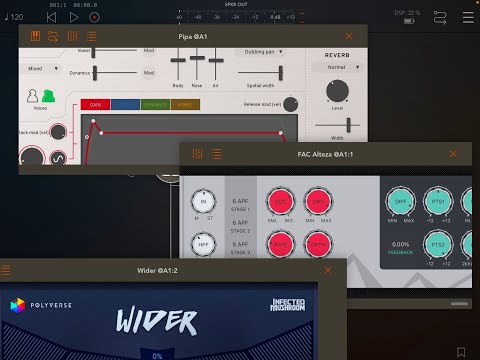Show the keyboard in Pipa window
Screen dimensions: 480x360
(x=35, y=36)
